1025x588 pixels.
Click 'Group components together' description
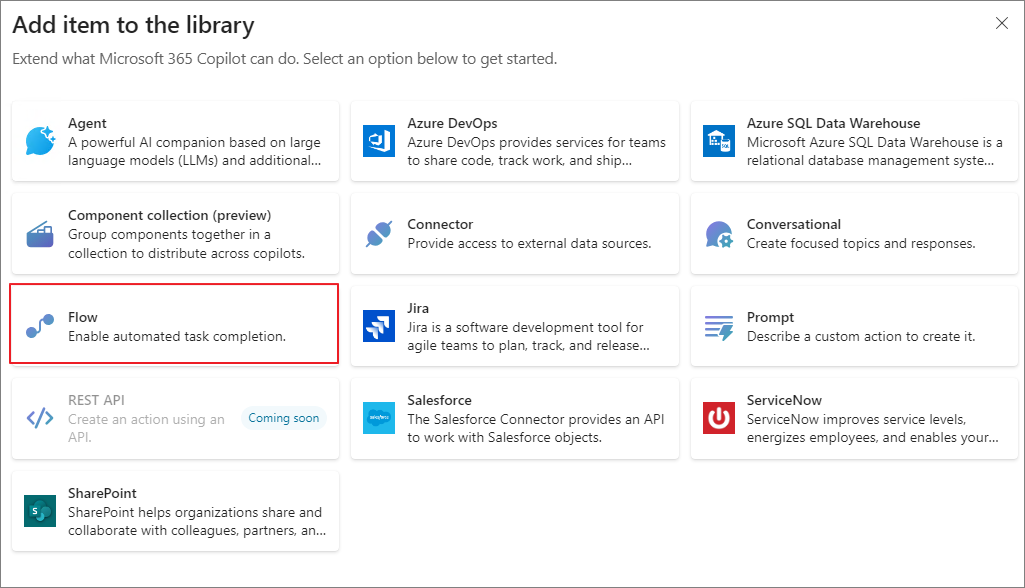186,243
